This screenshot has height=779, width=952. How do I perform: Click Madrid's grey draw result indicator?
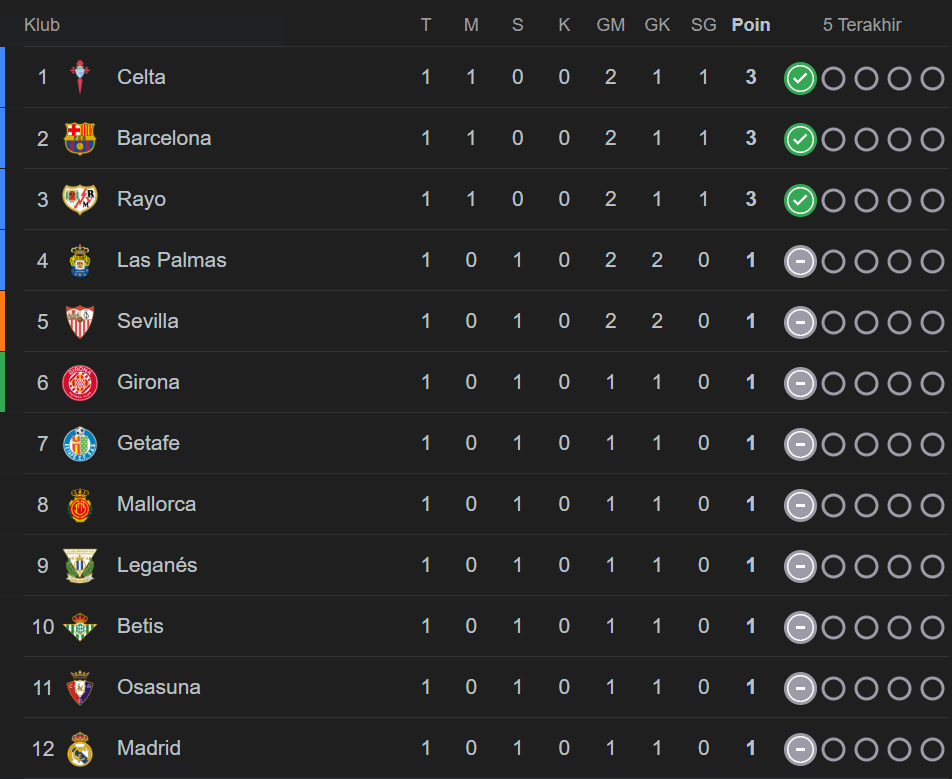[x=800, y=749]
